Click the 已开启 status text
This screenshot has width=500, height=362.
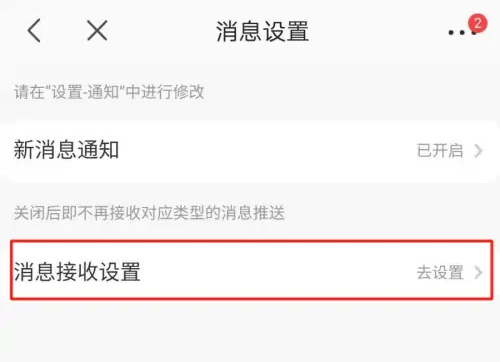pyautogui.click(x=440, y=151)
